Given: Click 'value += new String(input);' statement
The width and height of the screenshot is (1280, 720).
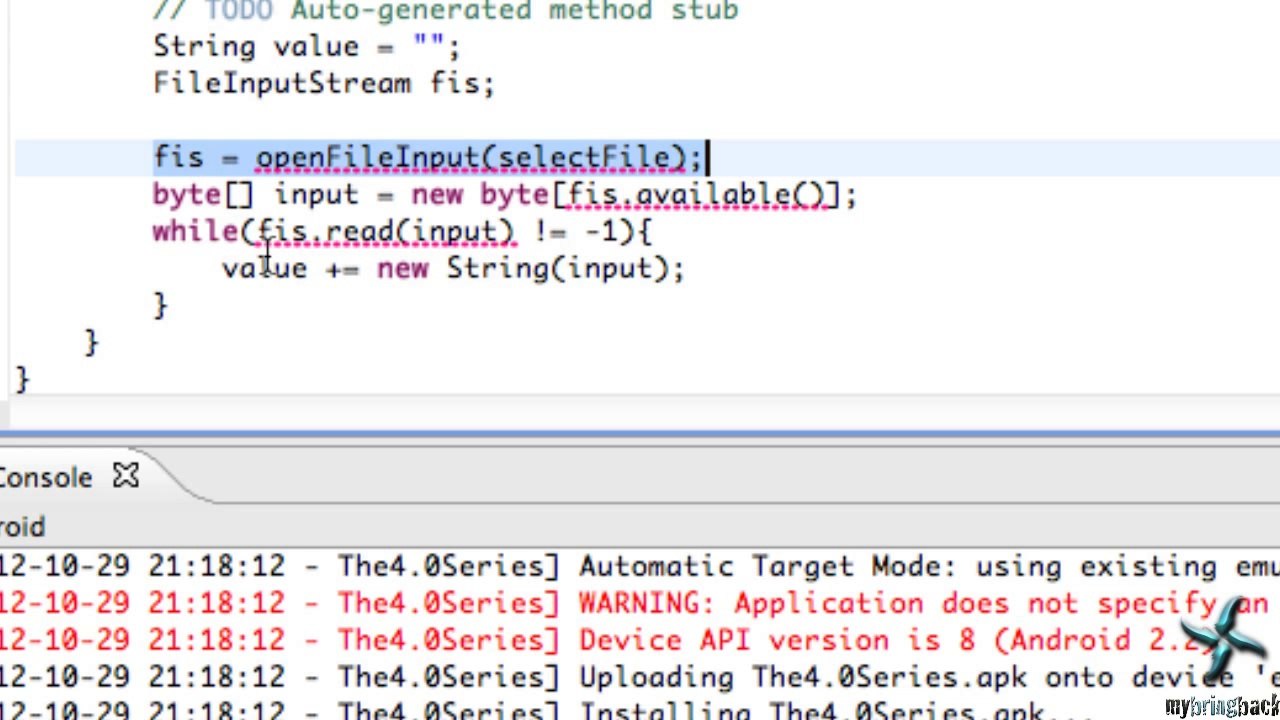Looking at the screenshot, I should coord(453,269).
